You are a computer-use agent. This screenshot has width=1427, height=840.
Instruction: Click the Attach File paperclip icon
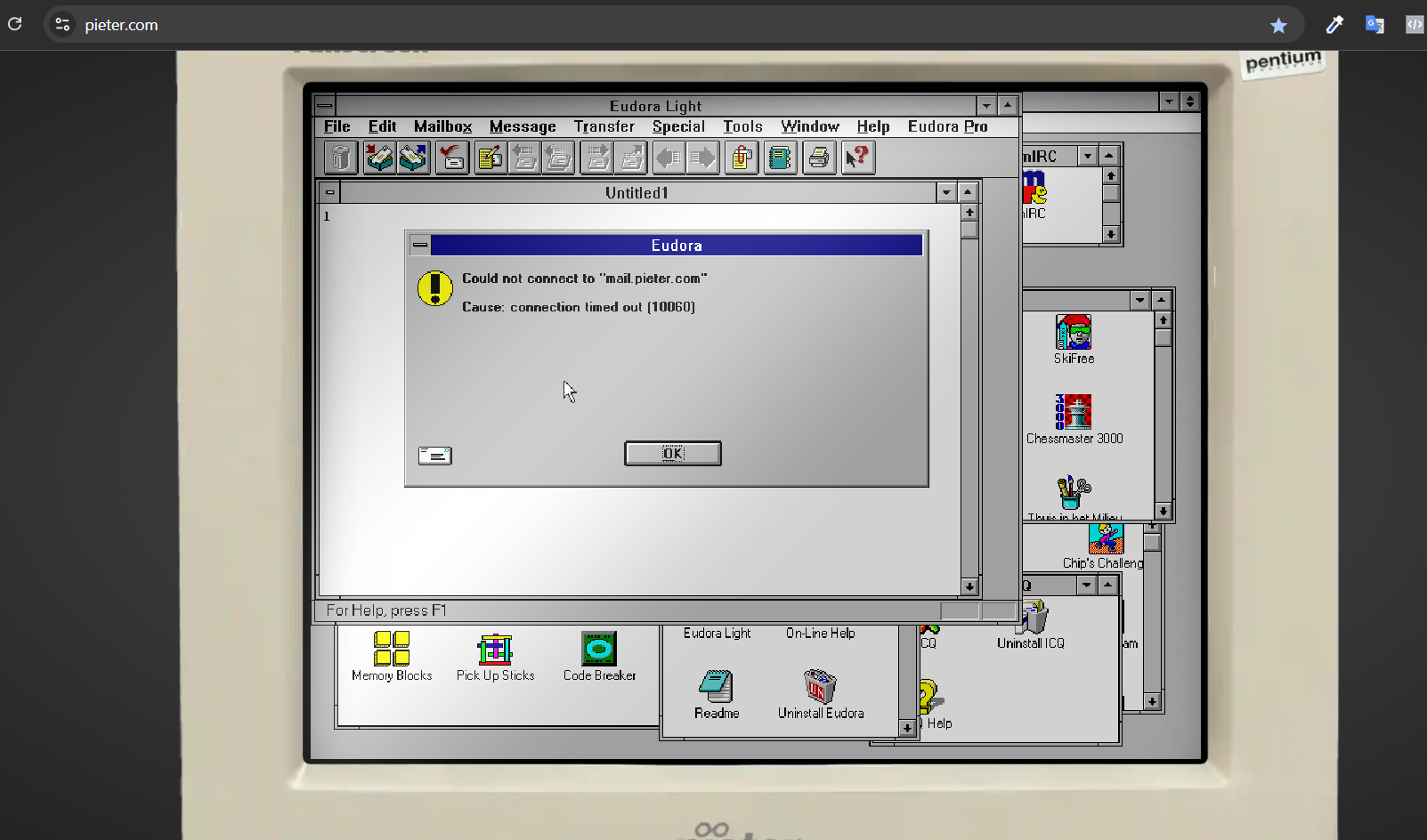742,158
